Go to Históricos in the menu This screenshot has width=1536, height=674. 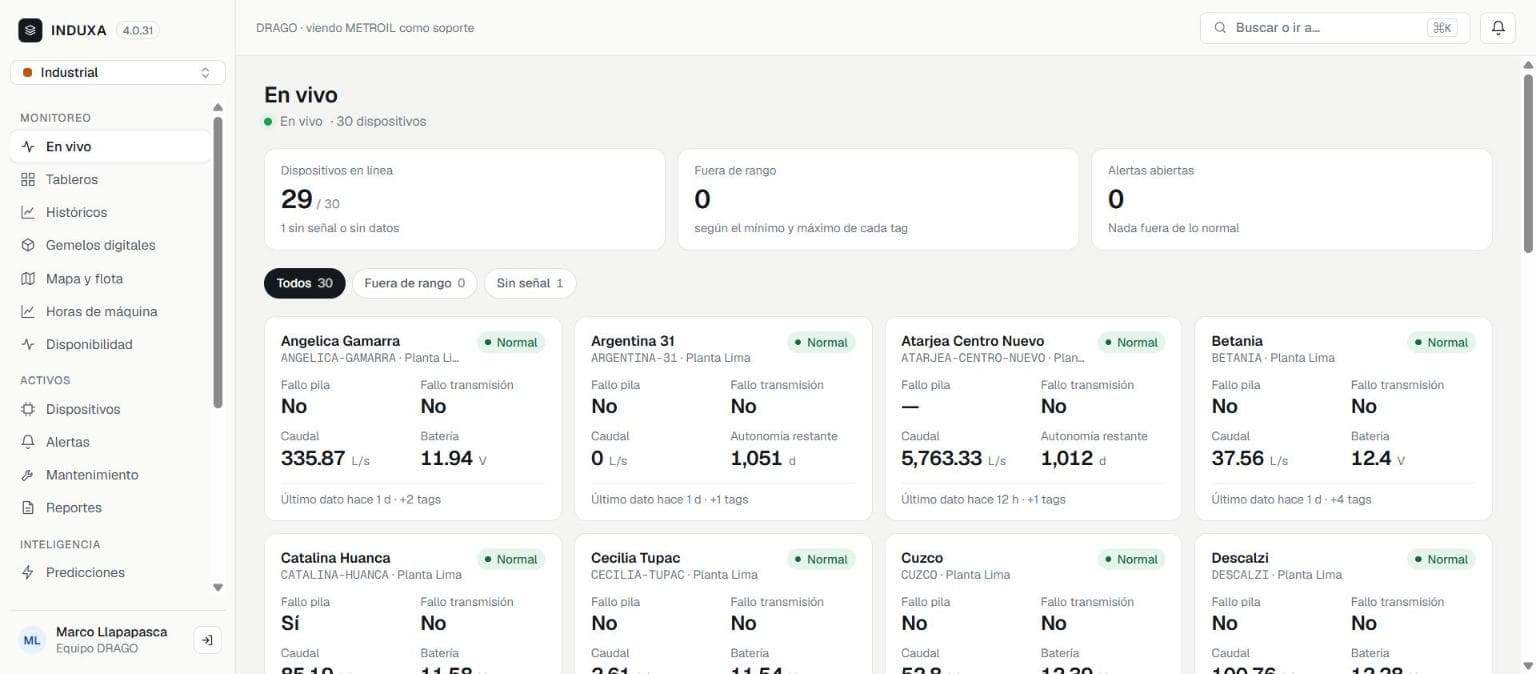(76, 212)
